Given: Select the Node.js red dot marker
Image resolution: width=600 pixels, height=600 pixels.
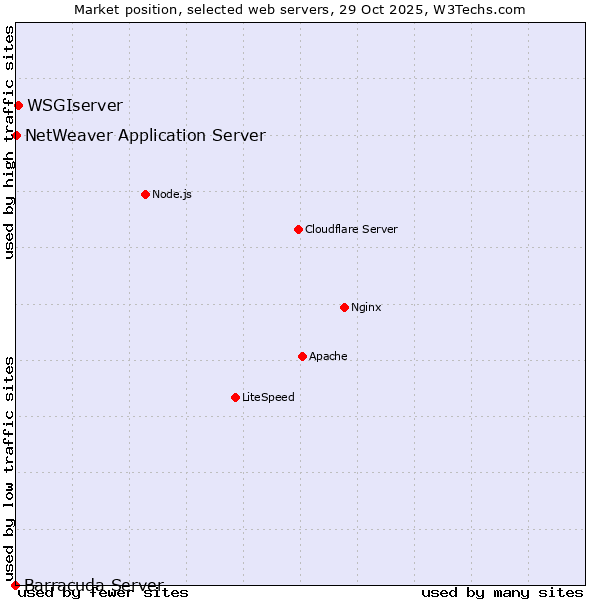Looking at the screenshot, I should (x=145, y=194).
